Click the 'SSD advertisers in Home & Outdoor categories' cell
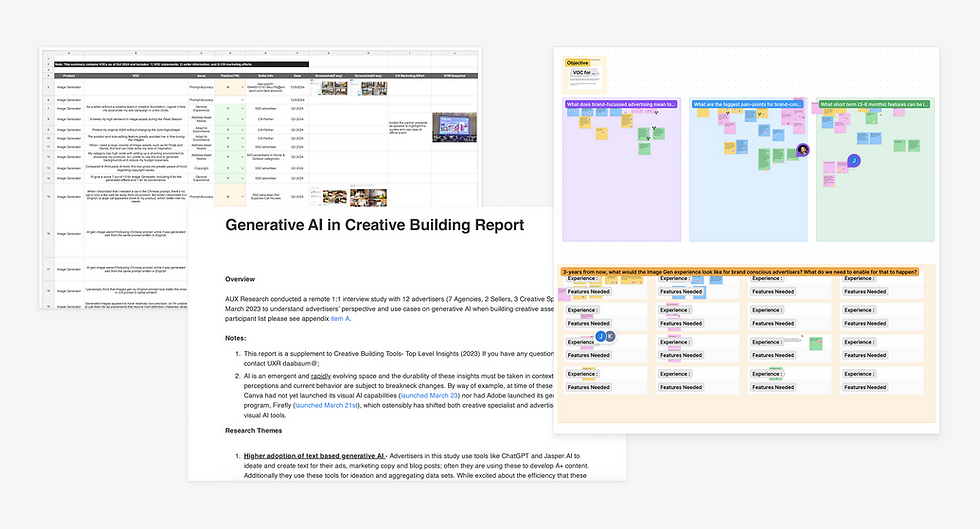 pyautogui.click(x=266, y=157)
